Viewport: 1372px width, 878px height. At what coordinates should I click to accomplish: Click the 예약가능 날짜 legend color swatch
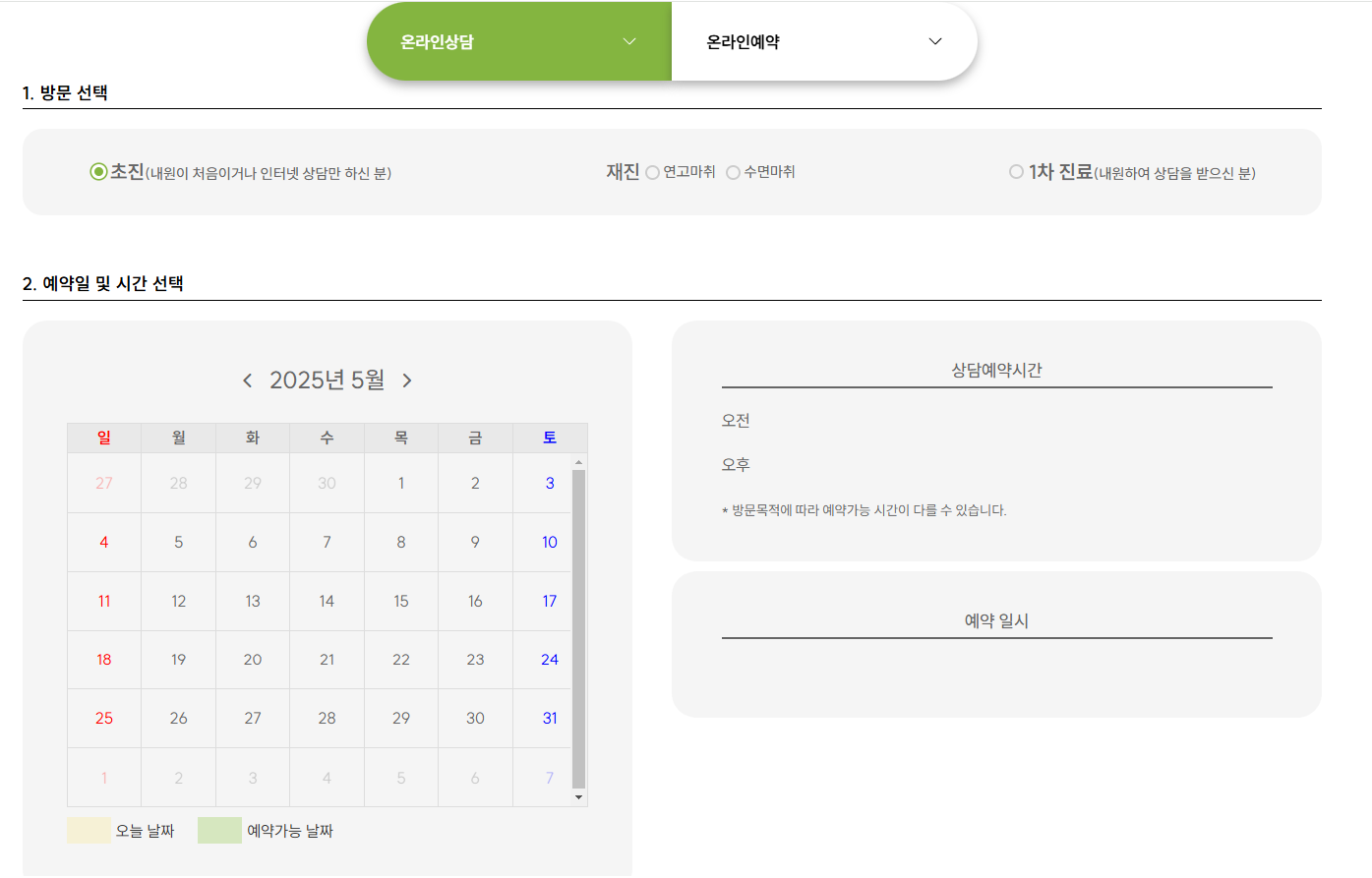(219, 830)
